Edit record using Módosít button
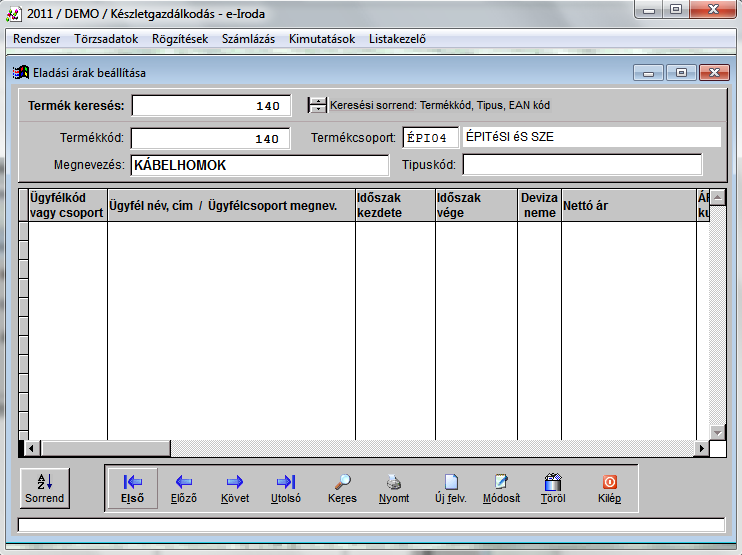 click(x=501, y=488)
